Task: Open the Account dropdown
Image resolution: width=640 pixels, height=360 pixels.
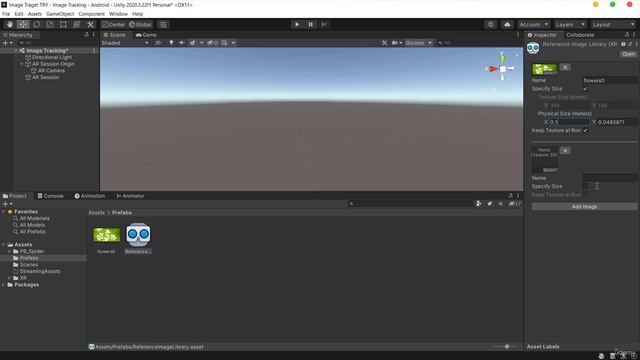Action: click(534, 24)
